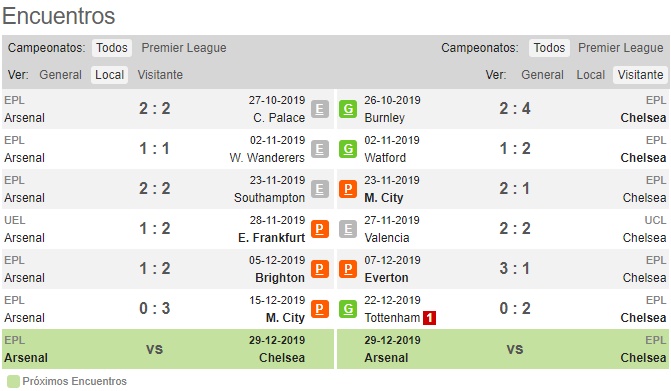
Task: Click the green G badge next to Burnley
Action: click(348, 109)
